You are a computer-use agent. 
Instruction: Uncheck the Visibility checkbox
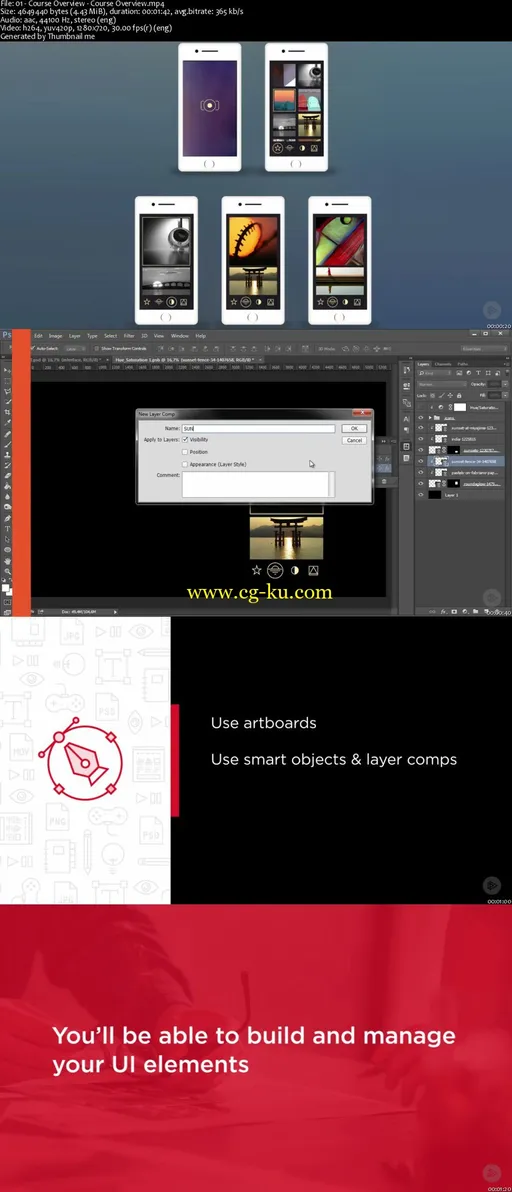tap(185, 439)
